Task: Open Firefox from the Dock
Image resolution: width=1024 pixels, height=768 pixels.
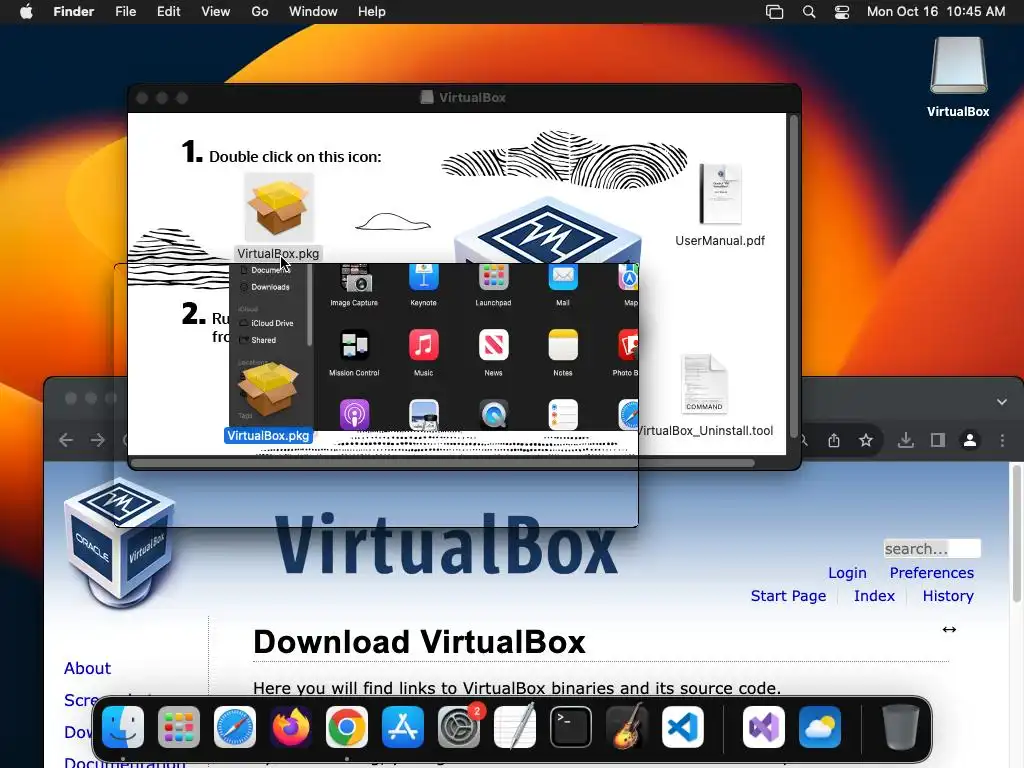Action: [x=291, y=727]
